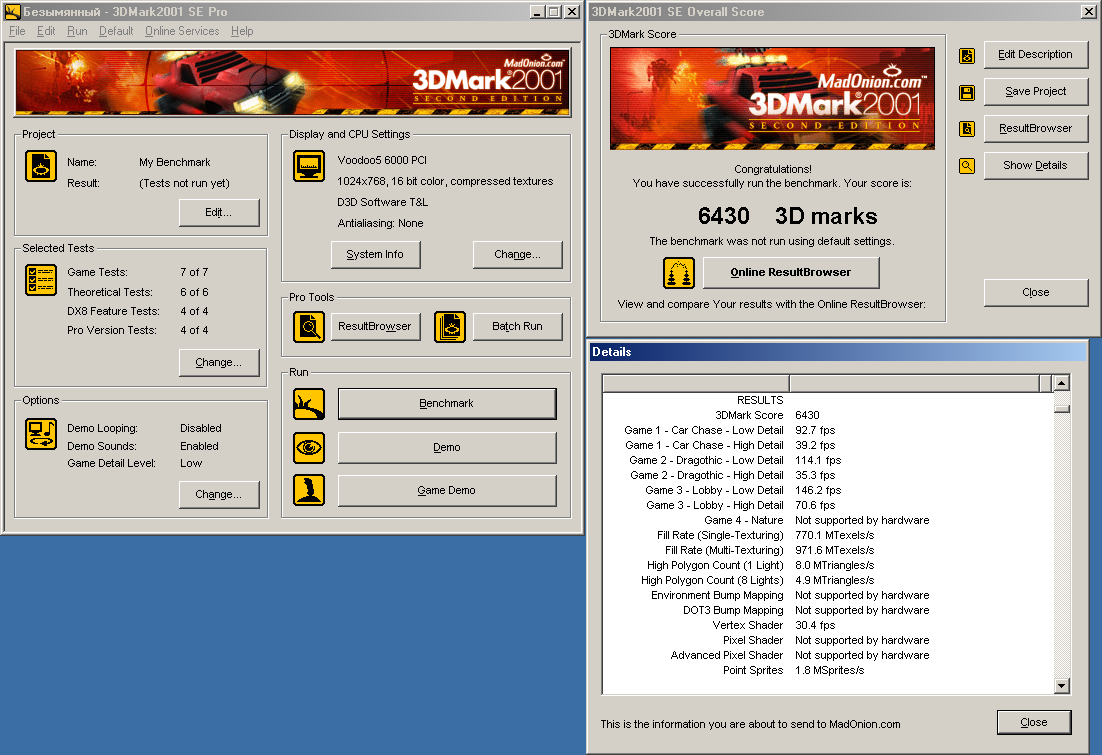Click the Options music-and-monitor icon
The height and width of the screenshot is (755, 1102).
click(x=41, y=434)
